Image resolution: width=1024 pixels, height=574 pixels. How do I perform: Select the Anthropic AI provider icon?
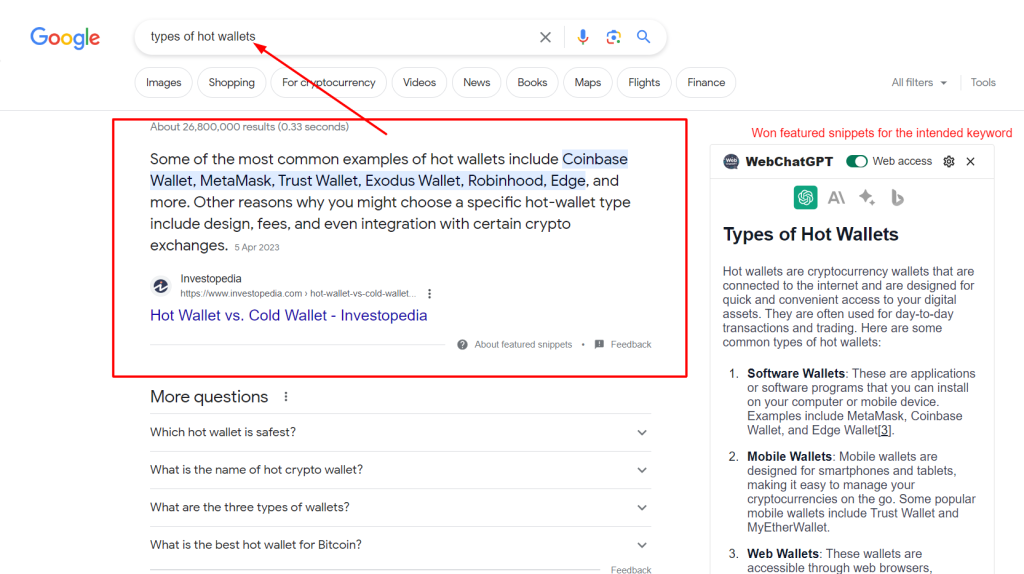tap(837, 197)
